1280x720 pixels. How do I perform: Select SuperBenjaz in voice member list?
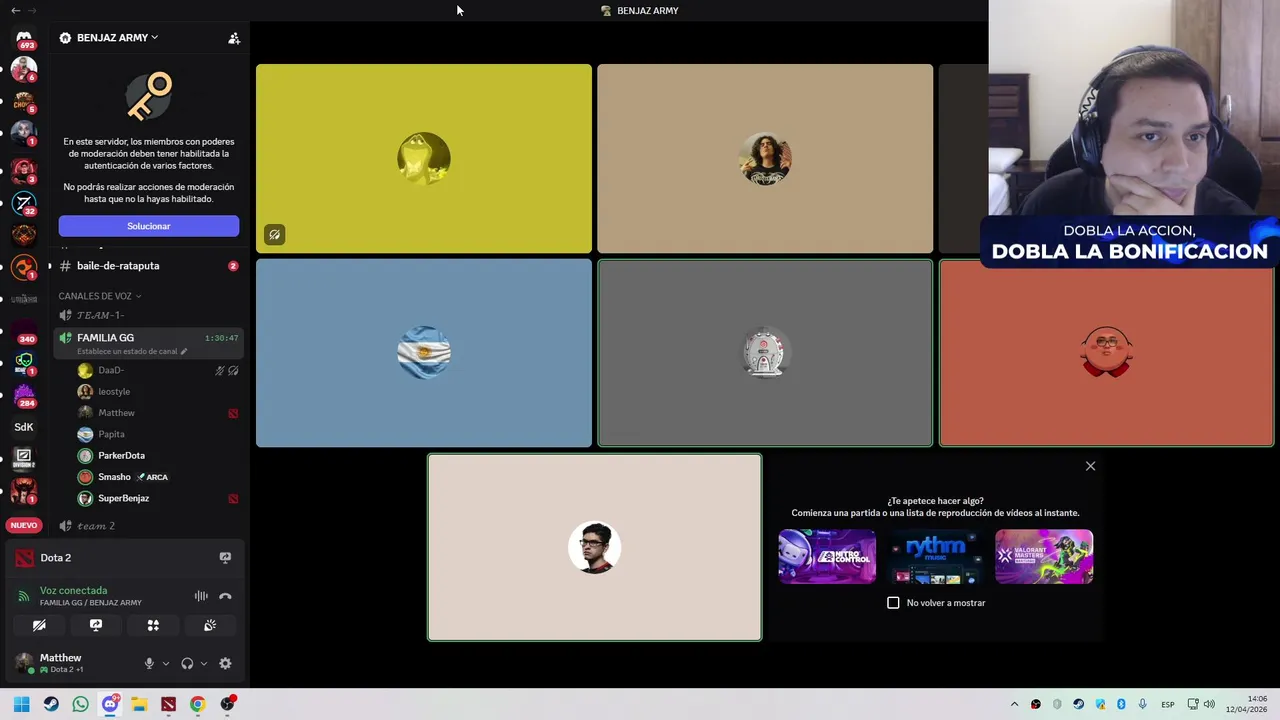point(158,498)
